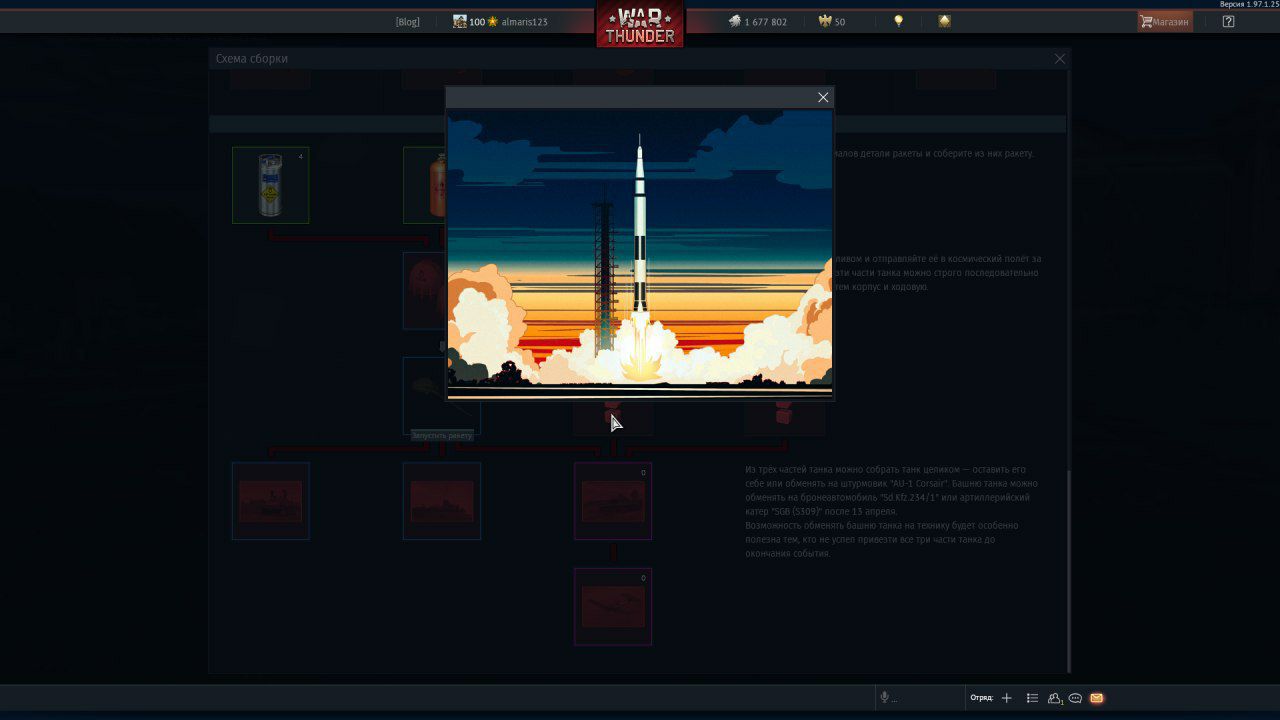Select the second blue-bordered vehicle item

click(x=442, y=501)
